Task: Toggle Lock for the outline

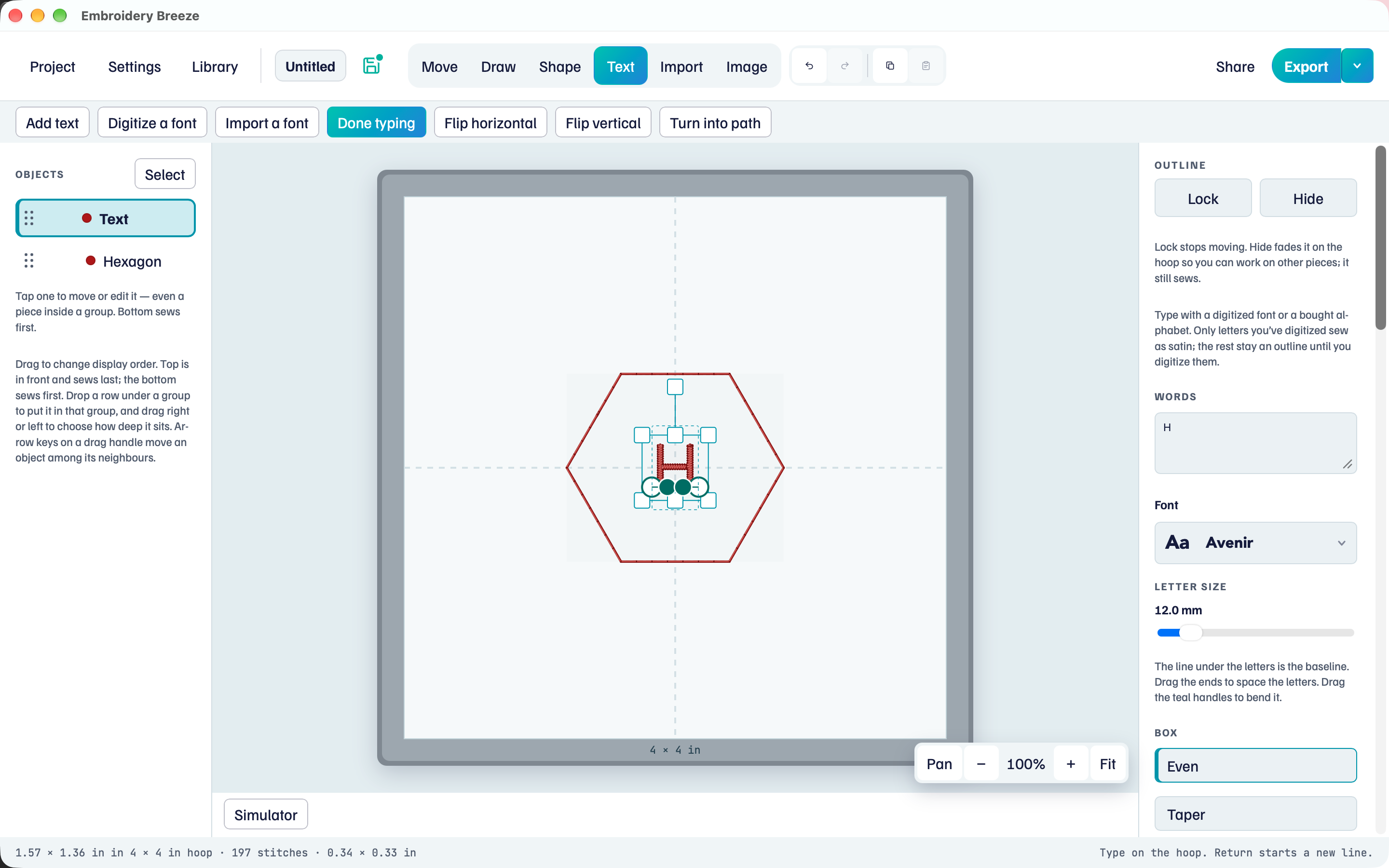Action: click(1203, 198)
